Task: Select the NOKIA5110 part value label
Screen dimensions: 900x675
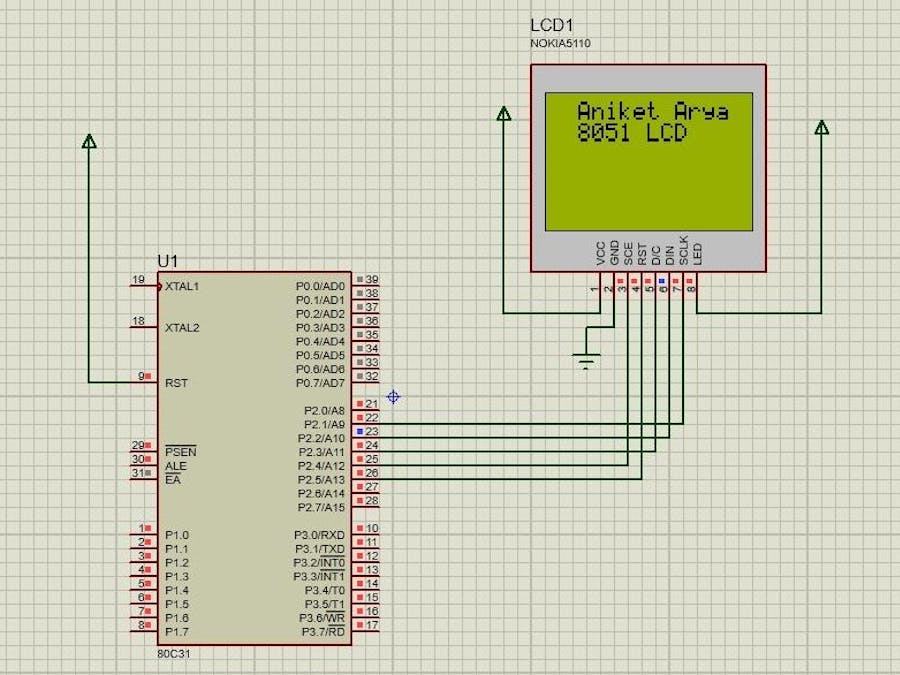Action: (560, 44)
